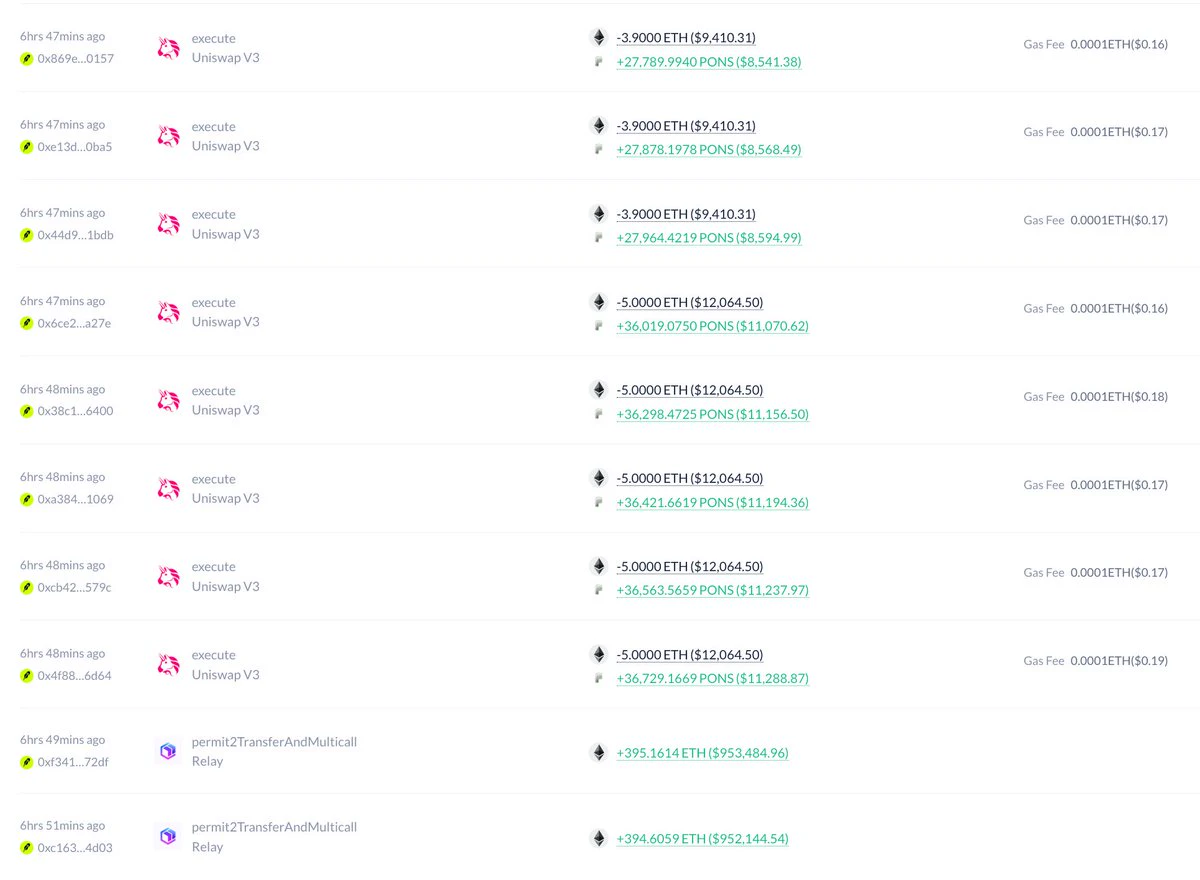Click PONS token icon beside +27,789.9940 PONS

coord(599,62)
